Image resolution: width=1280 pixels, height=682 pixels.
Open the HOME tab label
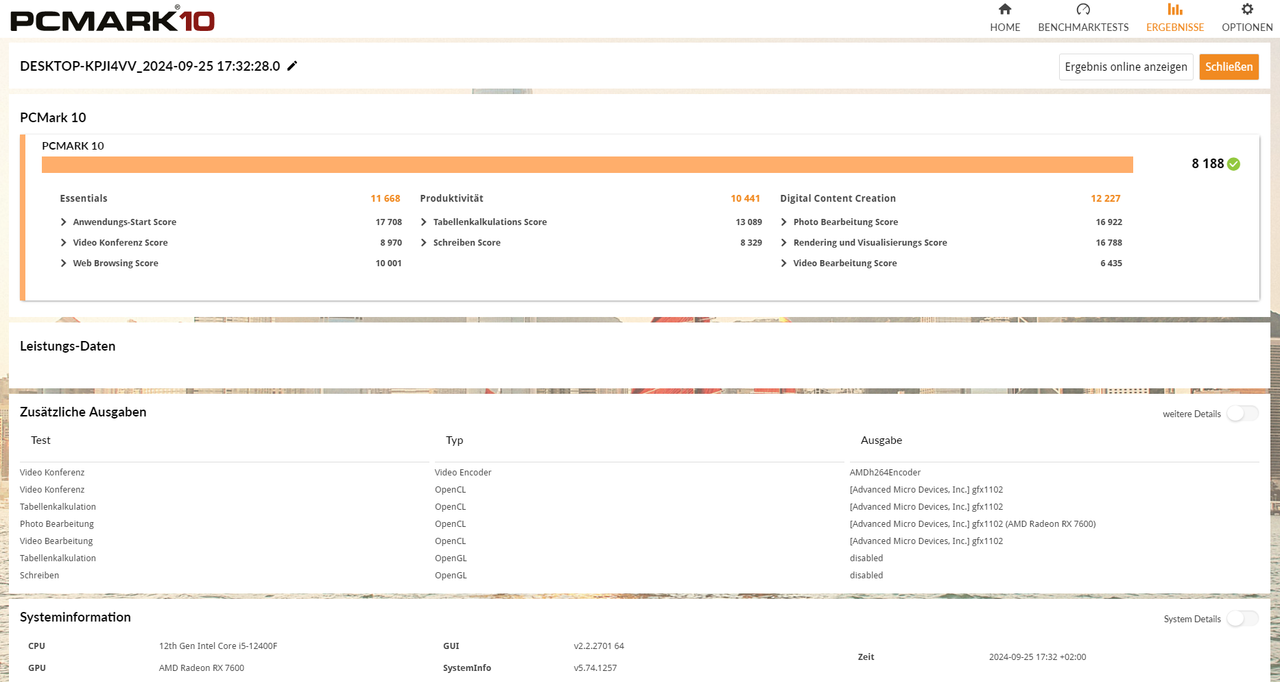[1005, 27]
